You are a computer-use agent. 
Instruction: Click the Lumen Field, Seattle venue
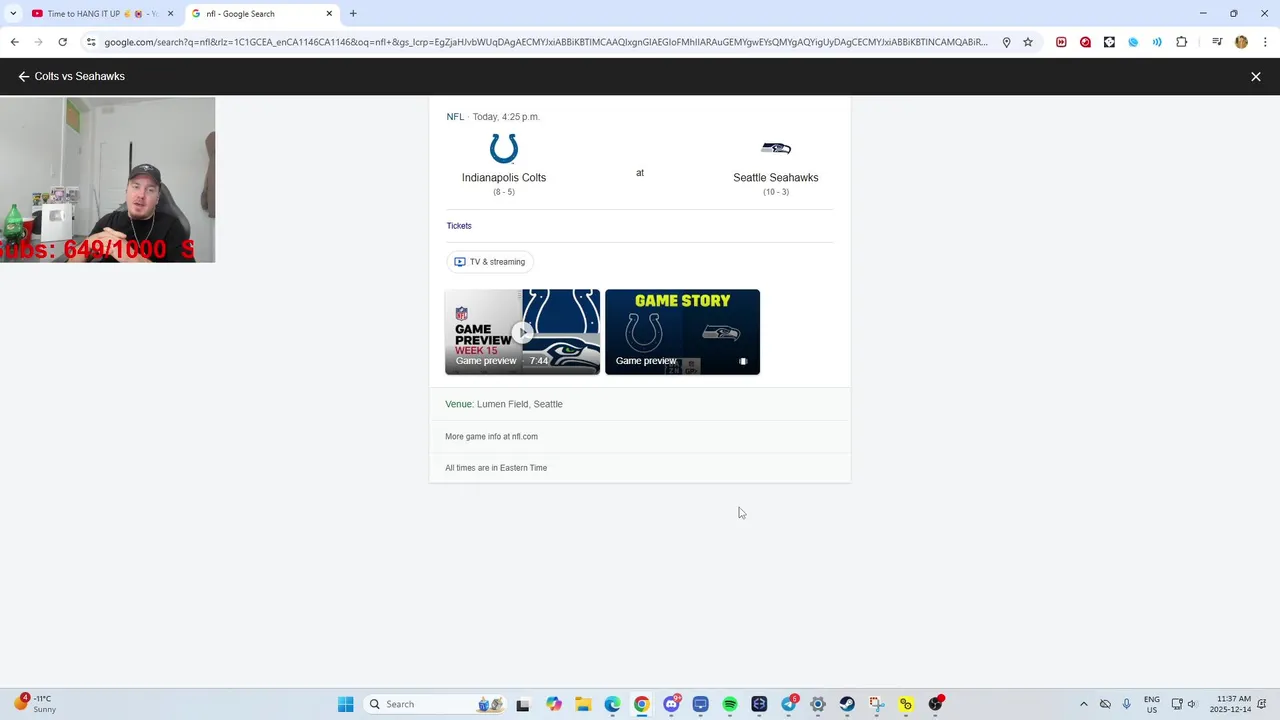520,404
